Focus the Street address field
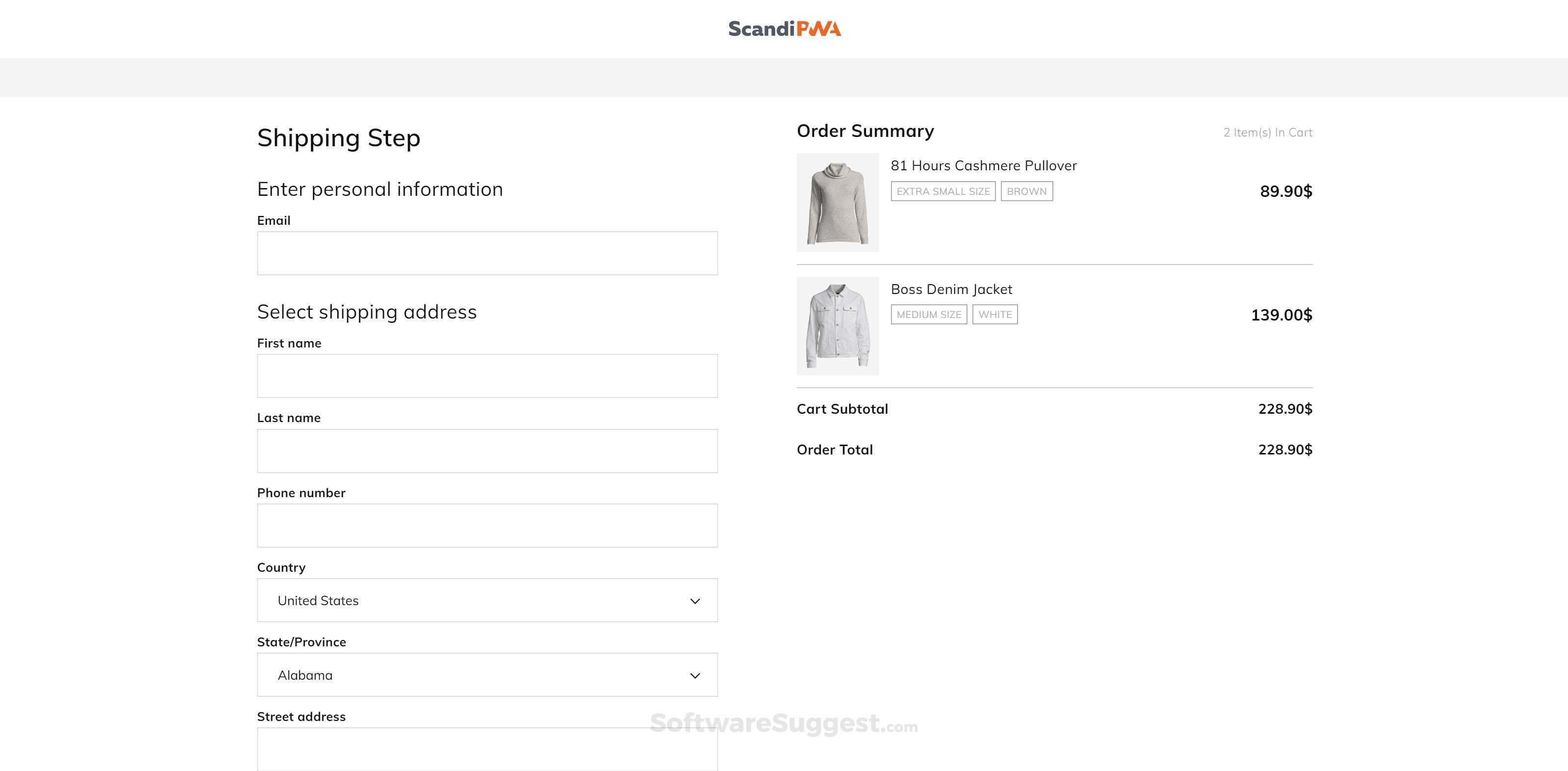1568x771 pixels. (x=487, y=749)
